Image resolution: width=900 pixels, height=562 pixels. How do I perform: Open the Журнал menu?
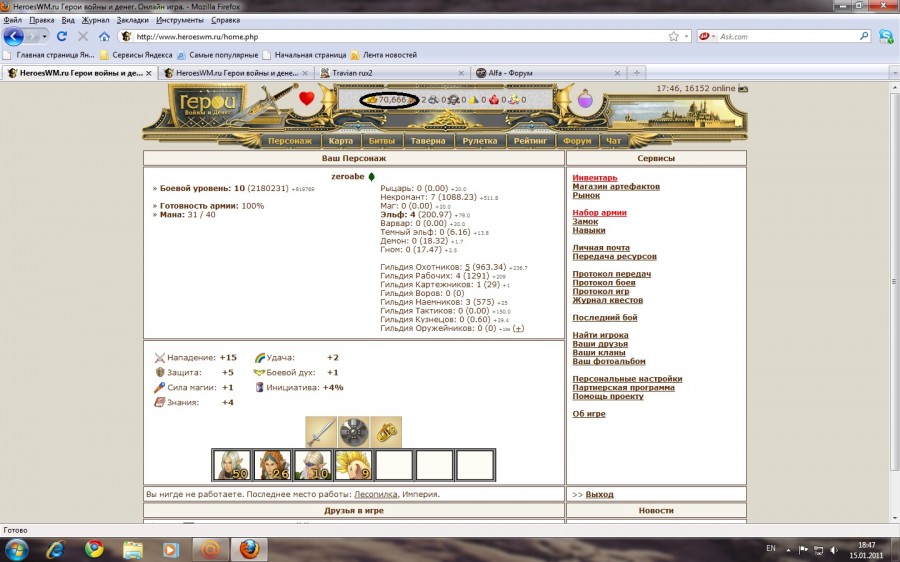pos(95,20)
